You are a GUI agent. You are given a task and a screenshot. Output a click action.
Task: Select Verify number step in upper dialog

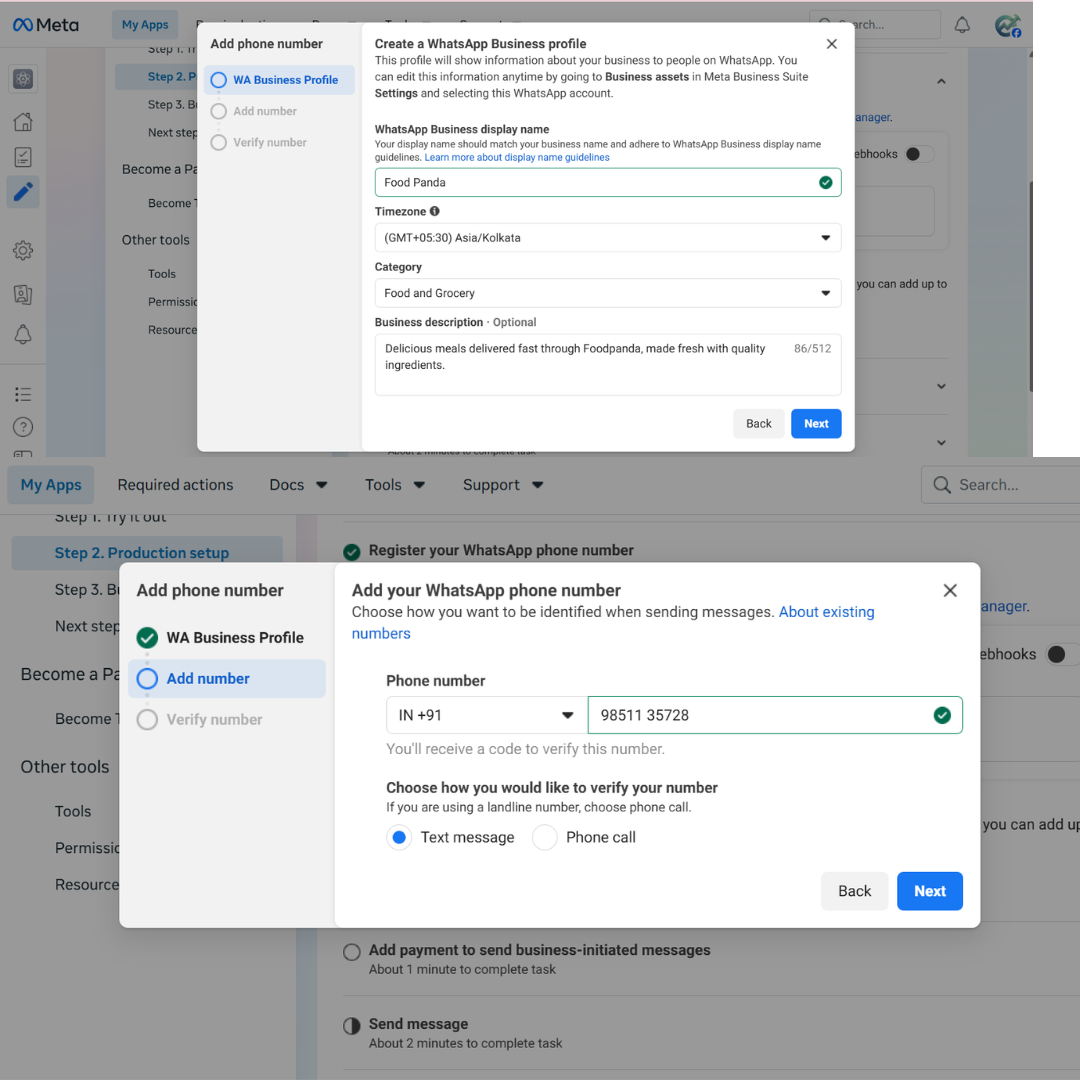tap(259, 143)
